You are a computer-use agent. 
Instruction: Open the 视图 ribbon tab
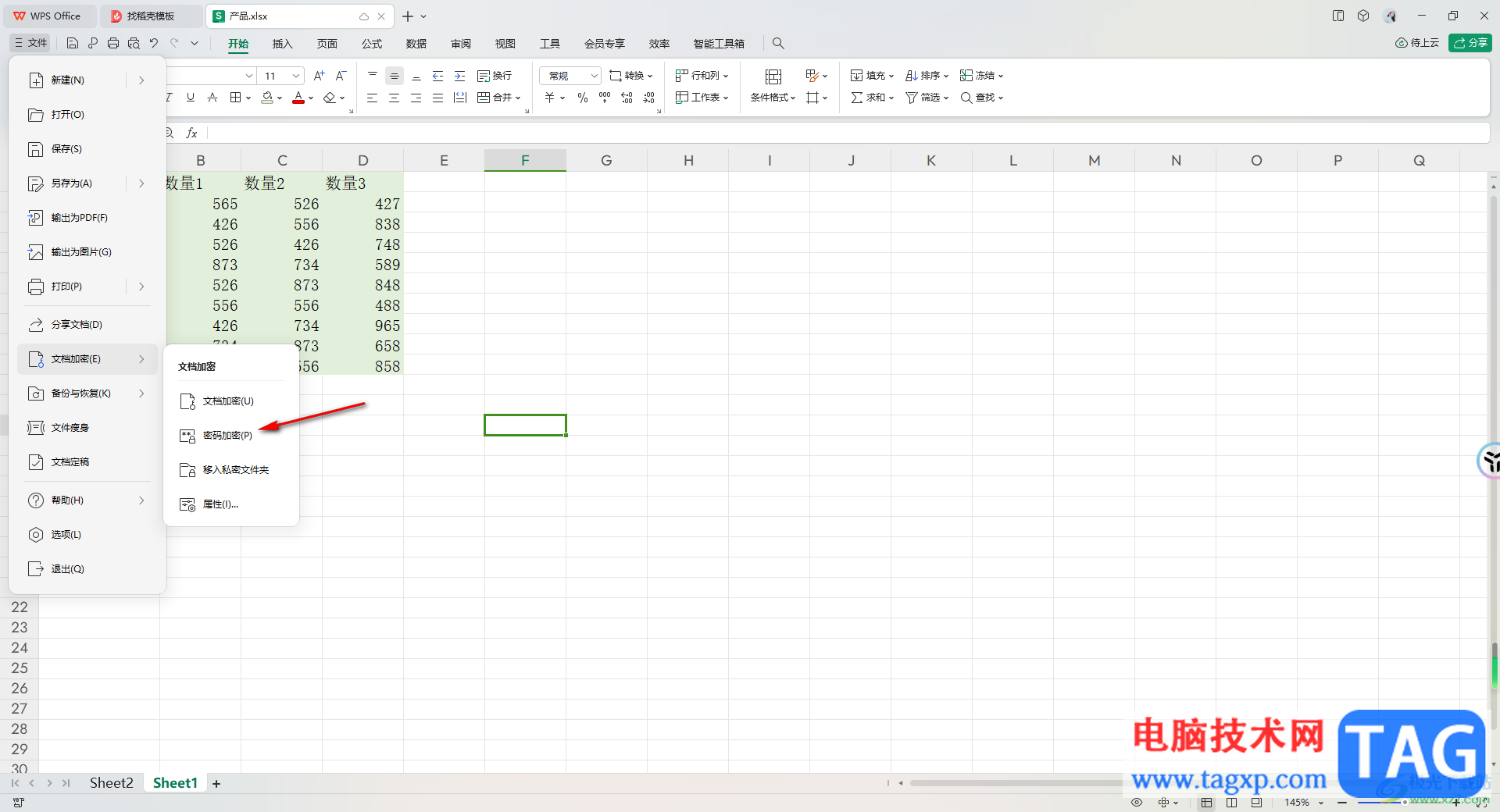pos(505,44)
